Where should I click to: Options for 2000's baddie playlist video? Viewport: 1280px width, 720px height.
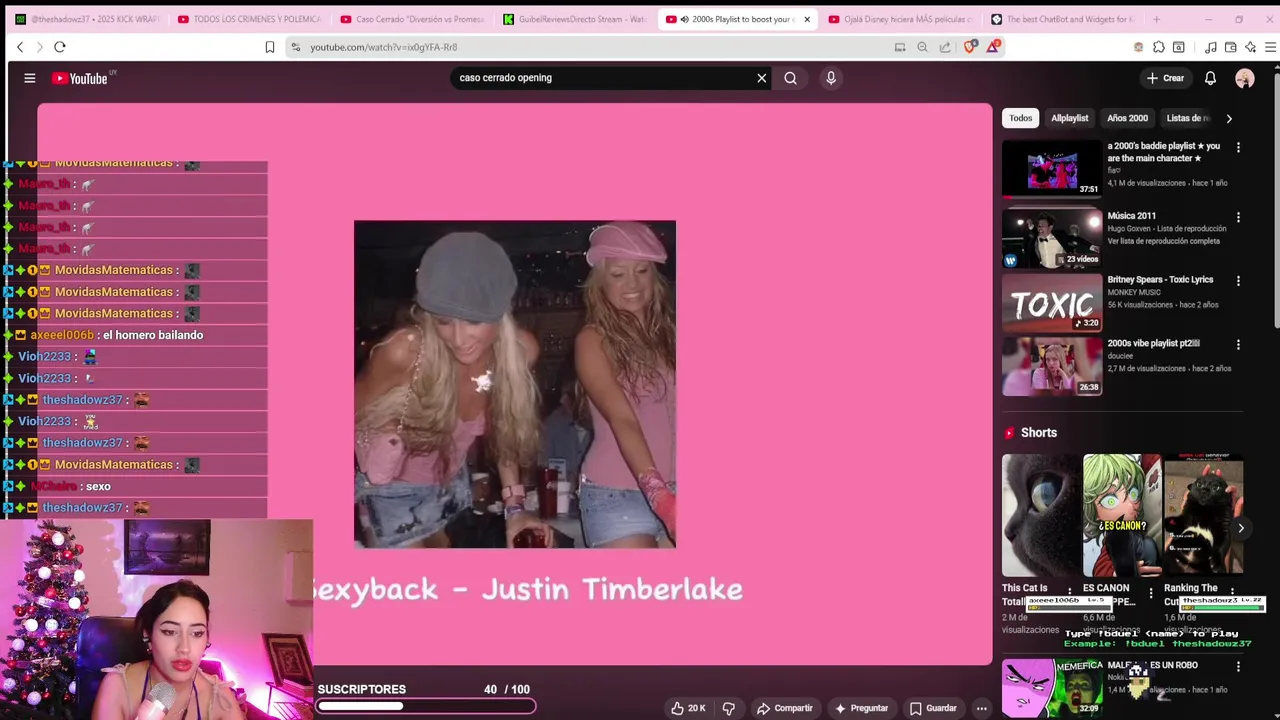point(1238,147)
